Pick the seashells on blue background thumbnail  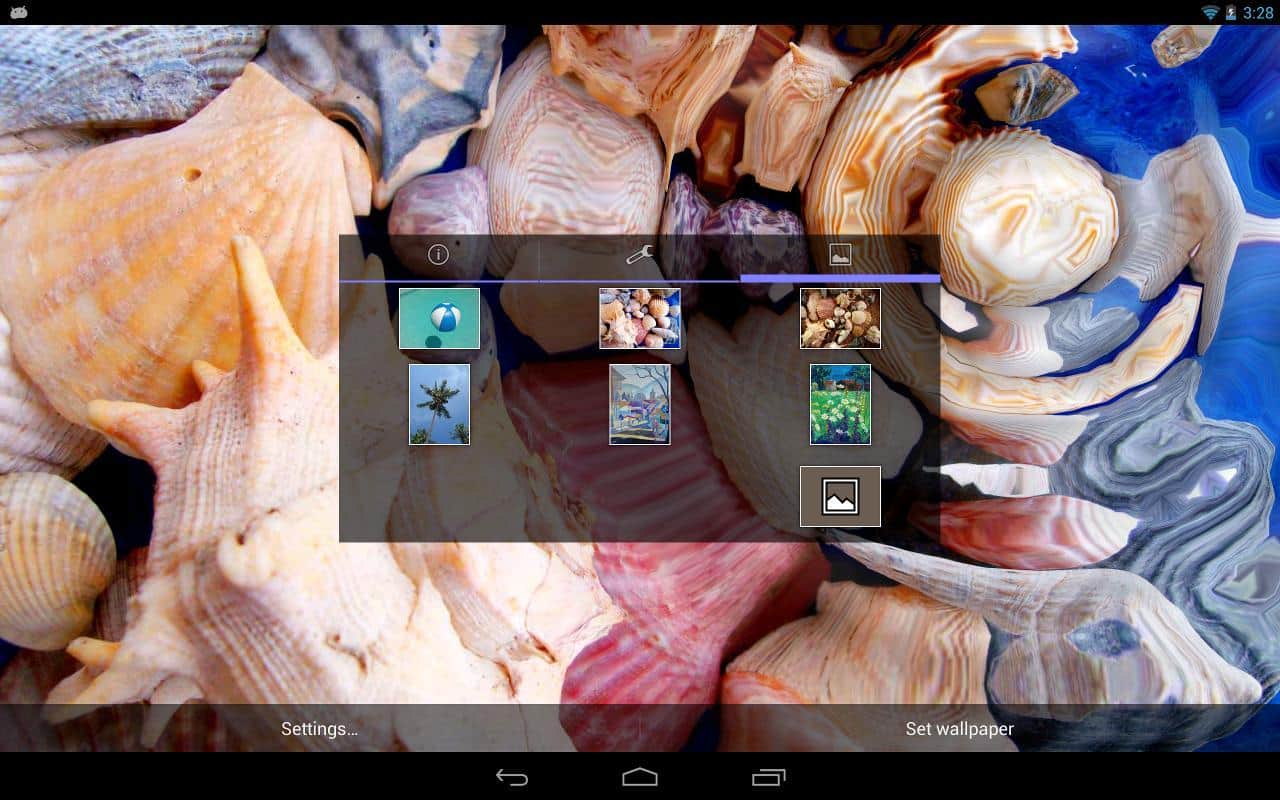point(640,318)
